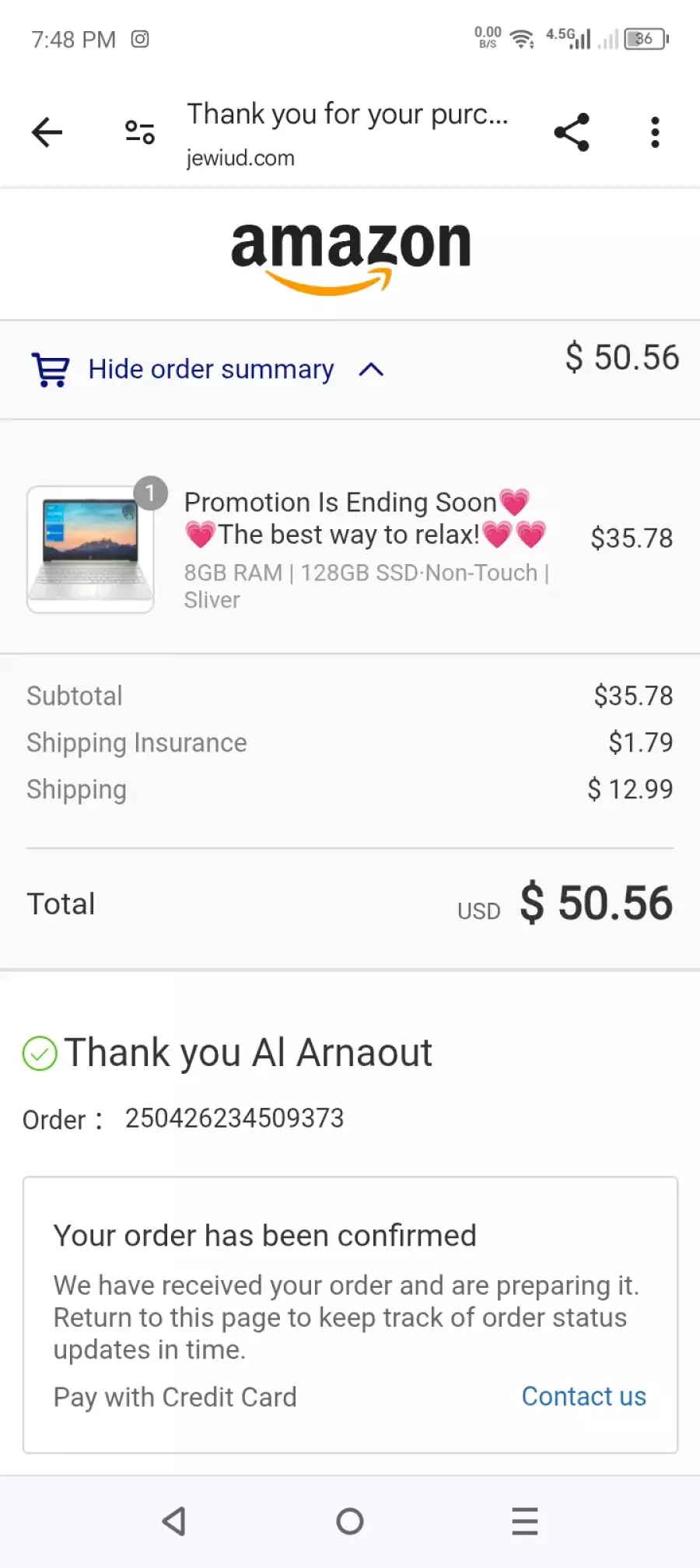Tap the Instagram notification status icon
This screenshot has width=700, height=1568.
pos(140,39)
